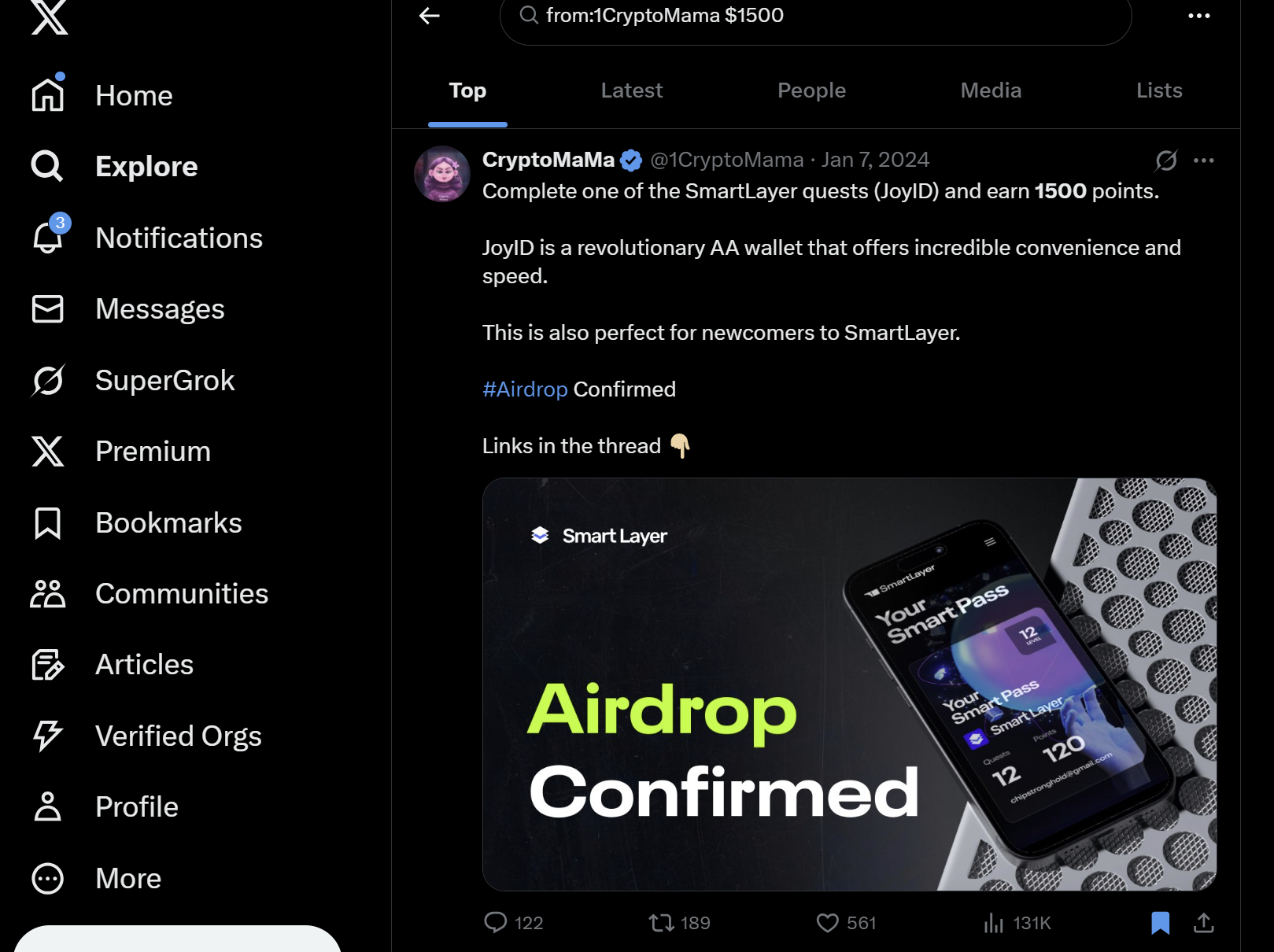View post analytics showing 131K
1274x952 pixels.
click(x=1017, y=922)
